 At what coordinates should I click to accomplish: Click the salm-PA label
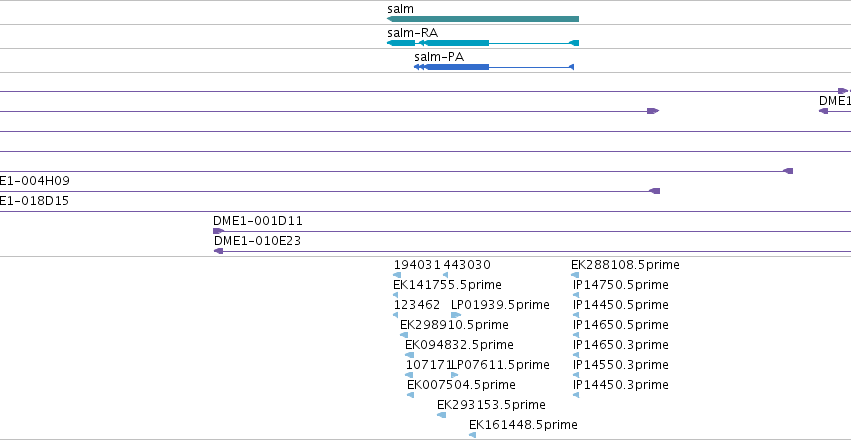(439, 56)
